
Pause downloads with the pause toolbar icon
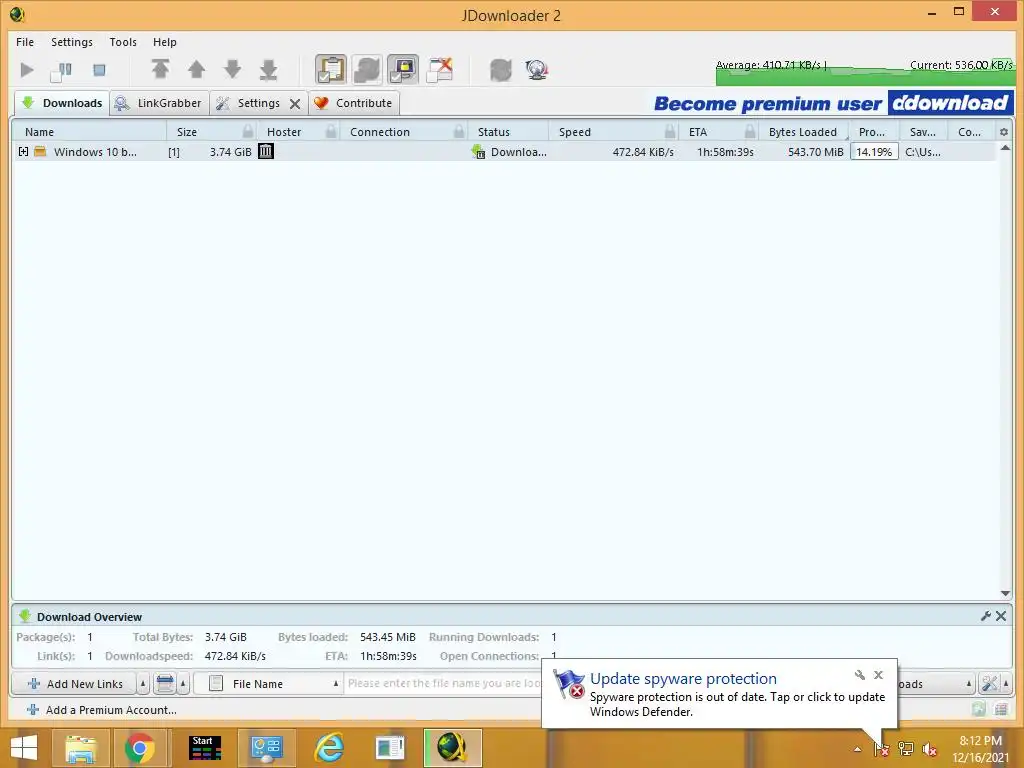coord(61,70)
